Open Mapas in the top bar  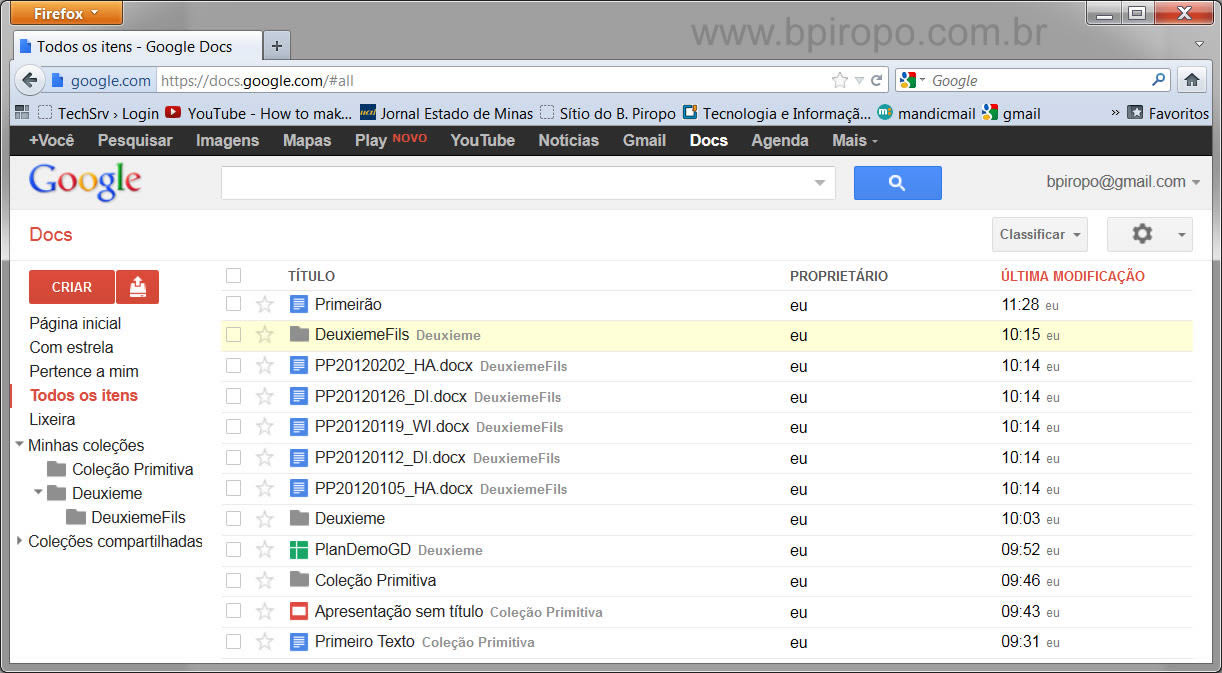pos(307,141)
